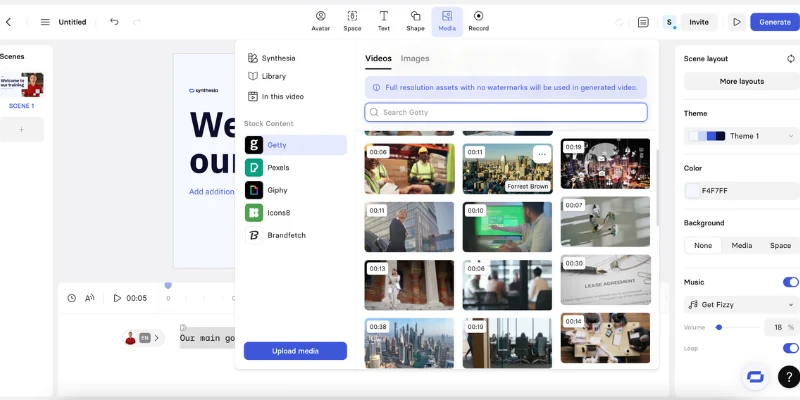
Task: Open the Avatar tool
Action: point(320,21)
